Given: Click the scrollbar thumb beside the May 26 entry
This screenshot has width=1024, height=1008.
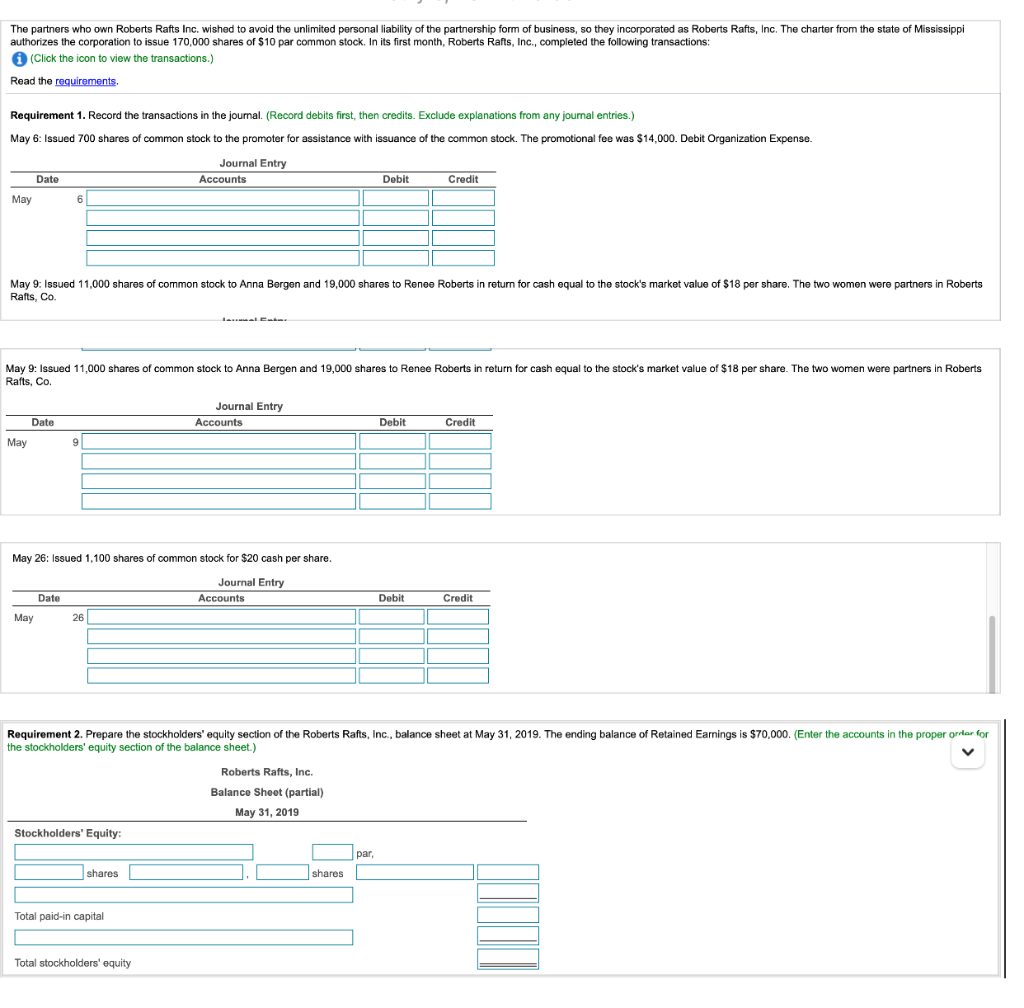Looking at the screenshot, I should pos(992,654).
